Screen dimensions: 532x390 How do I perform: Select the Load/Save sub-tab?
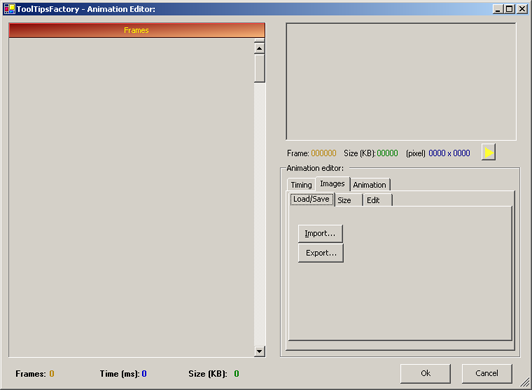311,199
